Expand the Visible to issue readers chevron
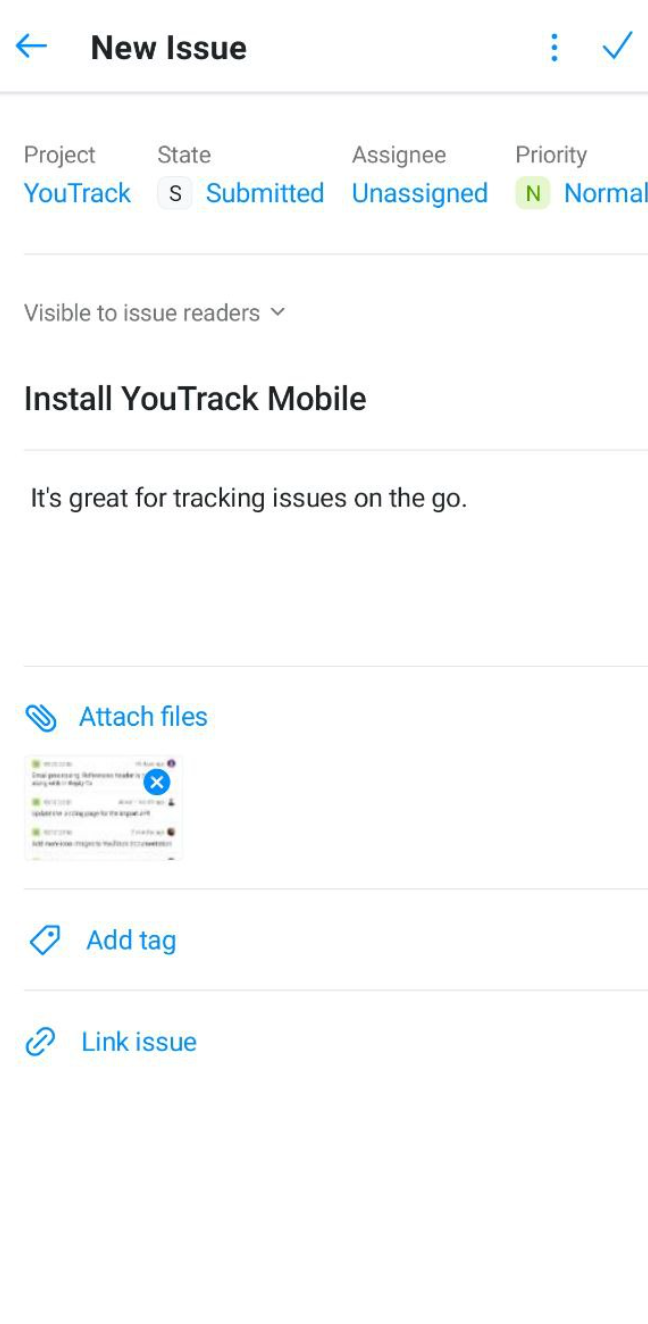648x1324 pixels. tap(277, 312)
